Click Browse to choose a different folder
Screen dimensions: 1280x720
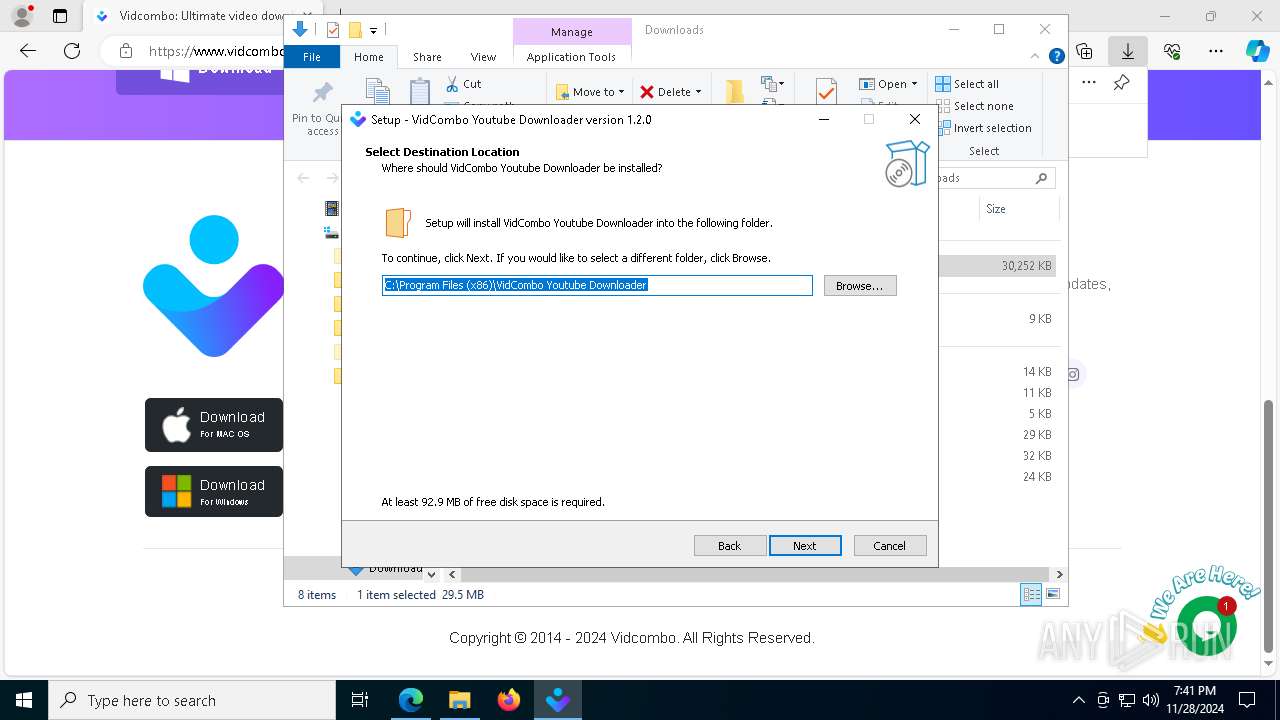click(860, 285)
